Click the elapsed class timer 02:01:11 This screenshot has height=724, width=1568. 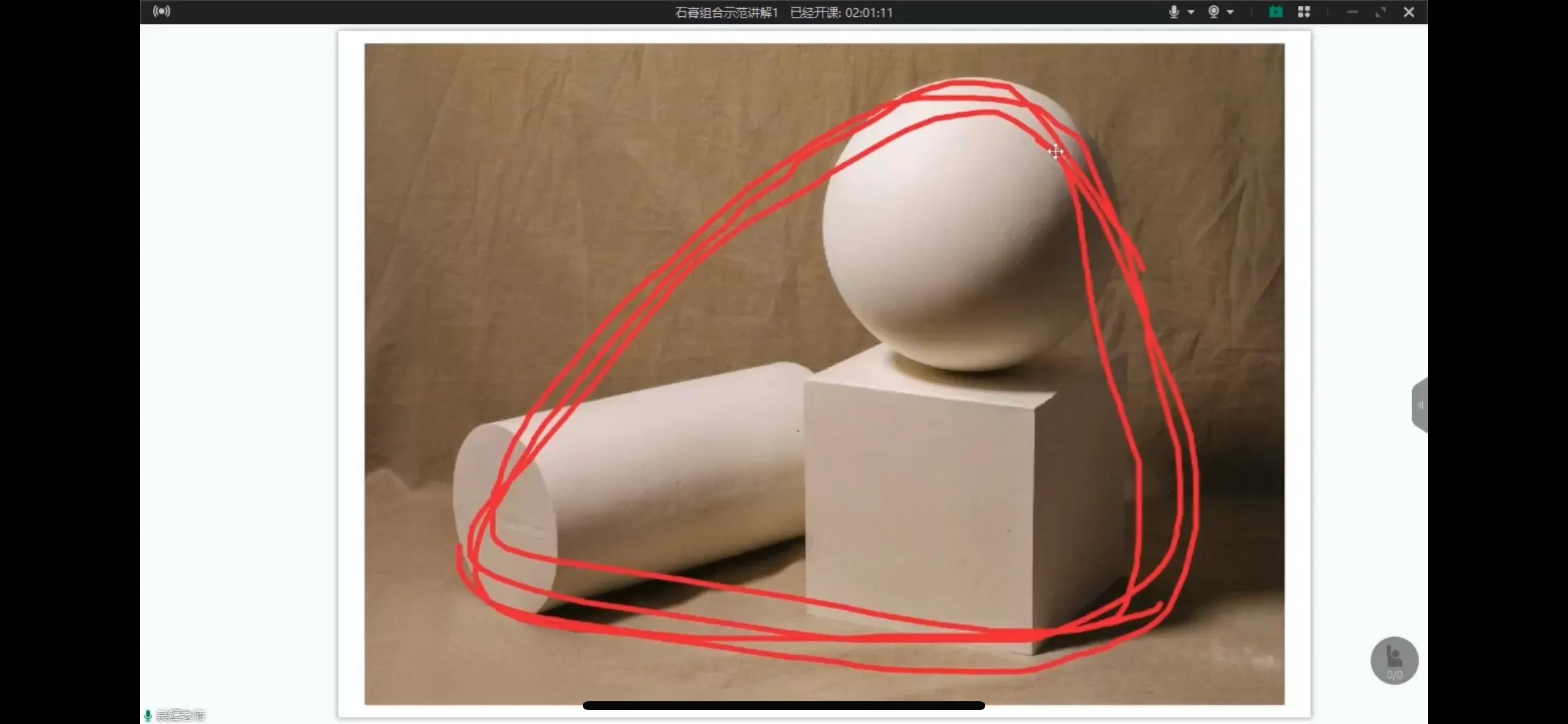pos(869,13)
